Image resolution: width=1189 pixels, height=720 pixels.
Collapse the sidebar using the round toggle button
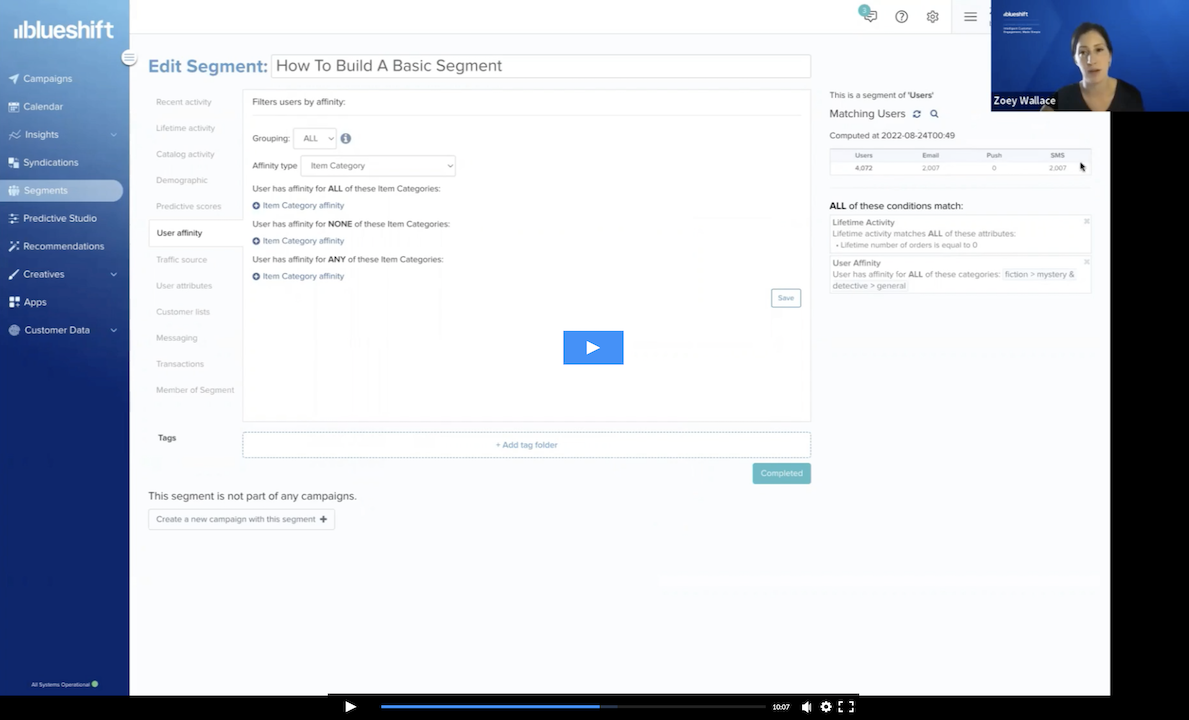129,58
